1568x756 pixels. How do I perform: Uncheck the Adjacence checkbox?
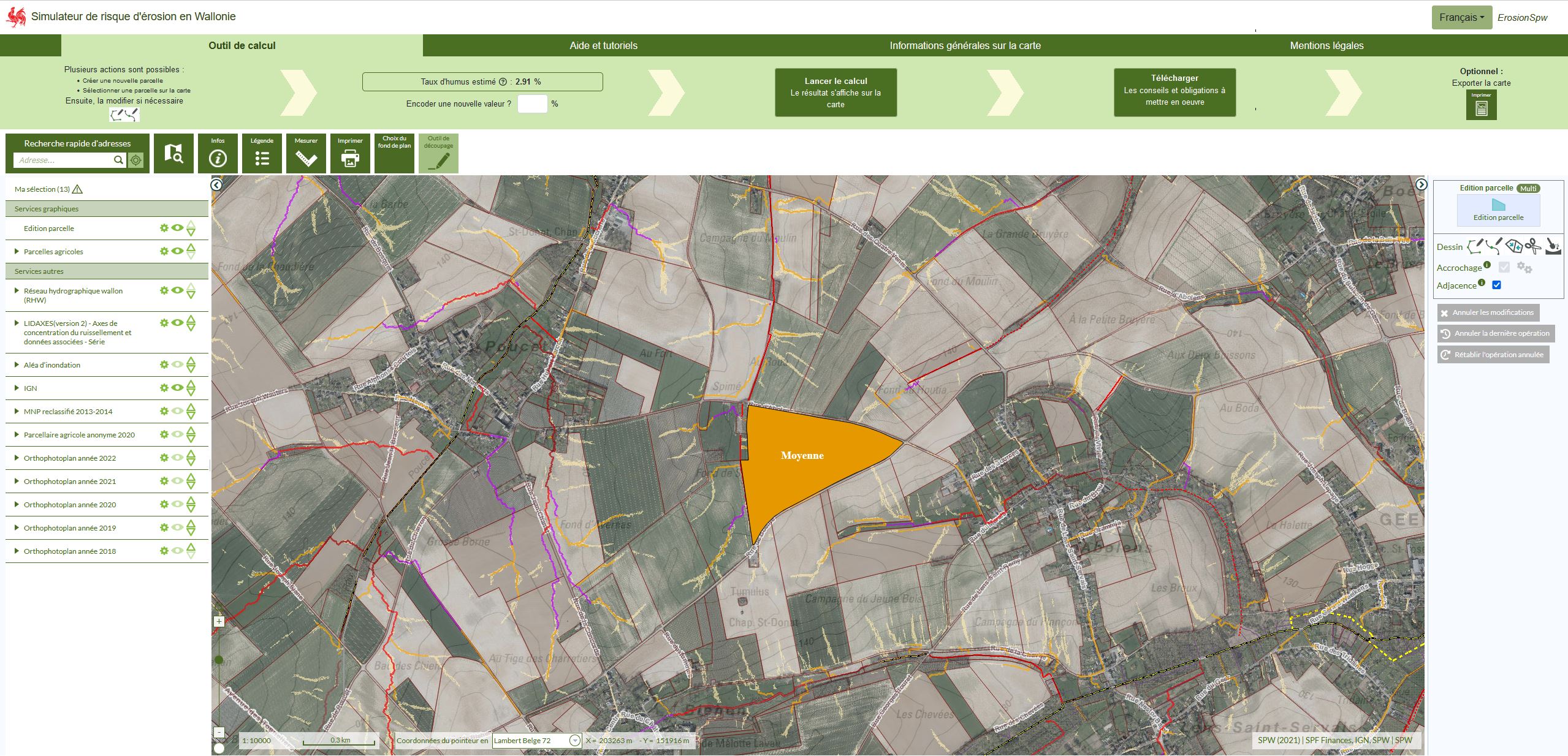(1496, 285)
